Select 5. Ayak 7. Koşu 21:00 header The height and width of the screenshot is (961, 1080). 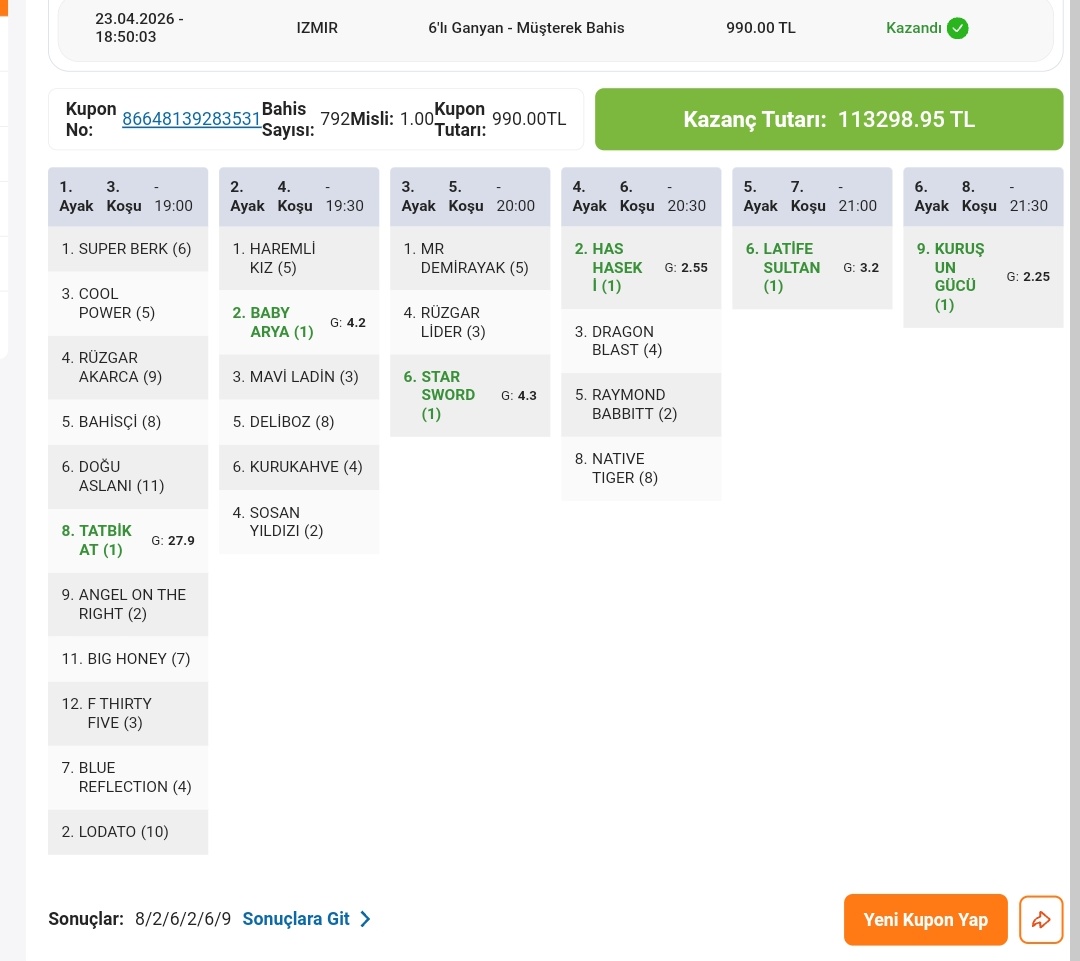(812, 196)
